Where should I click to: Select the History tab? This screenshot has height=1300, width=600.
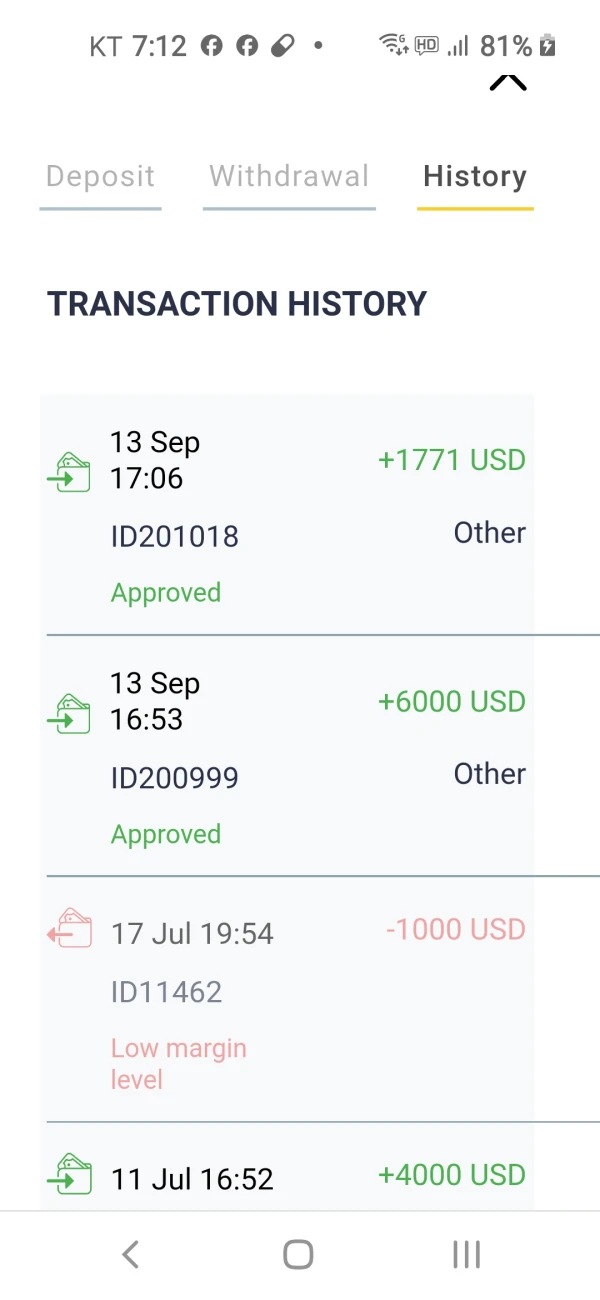475,177
